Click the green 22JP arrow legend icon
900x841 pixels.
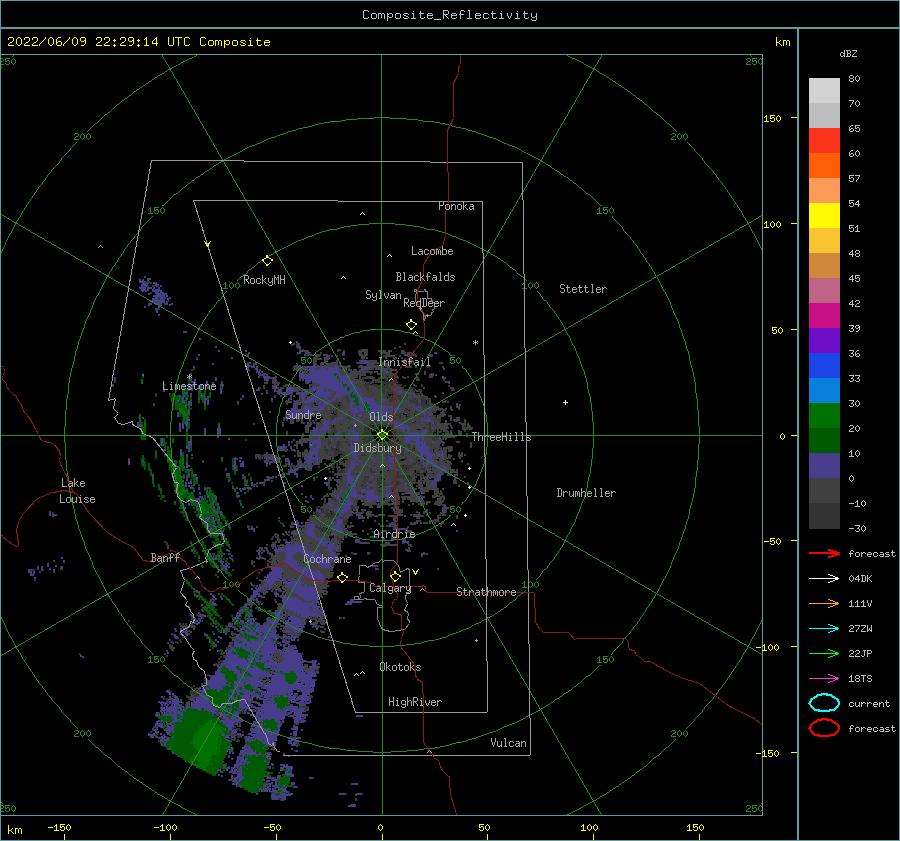click(824, 653)
